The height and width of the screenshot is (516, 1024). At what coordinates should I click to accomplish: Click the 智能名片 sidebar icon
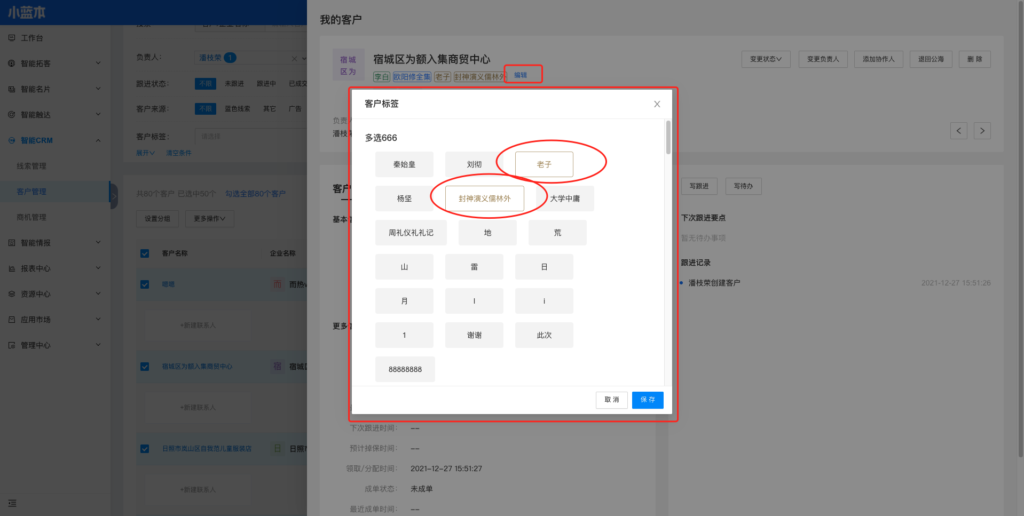point(11,89)
